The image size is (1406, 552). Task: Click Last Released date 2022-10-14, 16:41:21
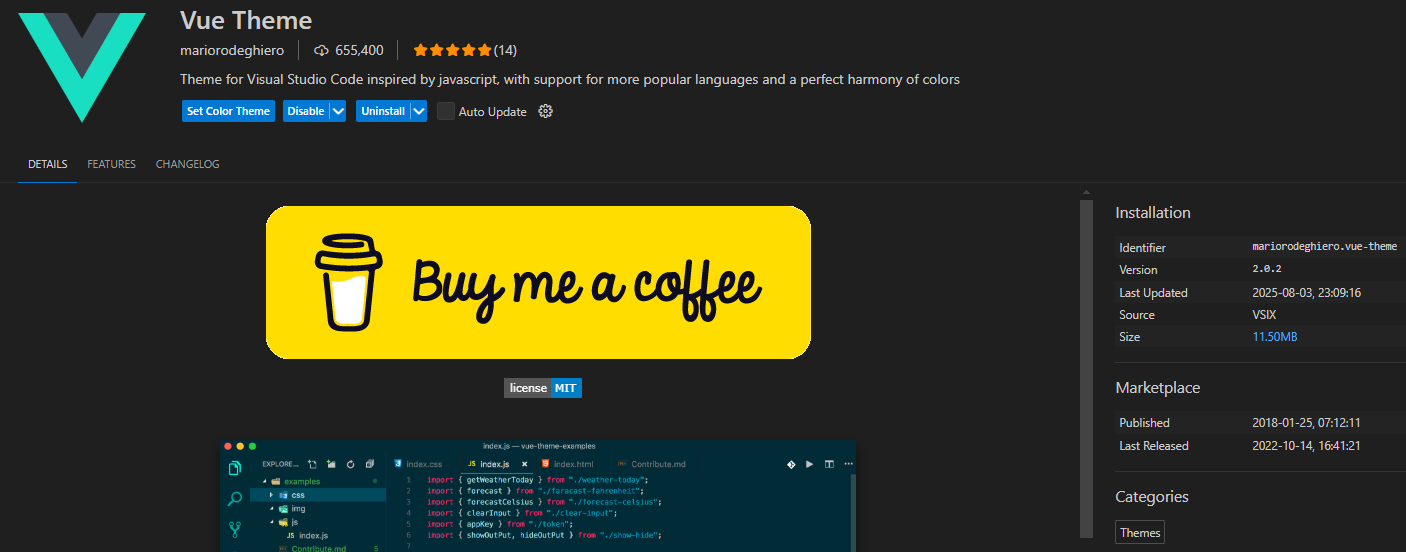pos(1307,446)
